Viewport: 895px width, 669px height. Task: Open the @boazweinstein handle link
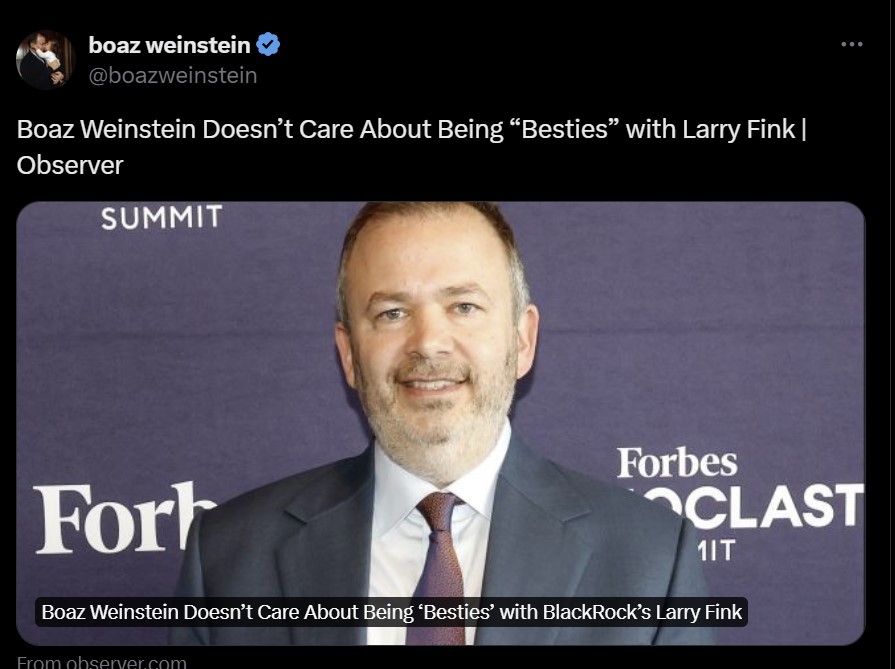point(173,75)
